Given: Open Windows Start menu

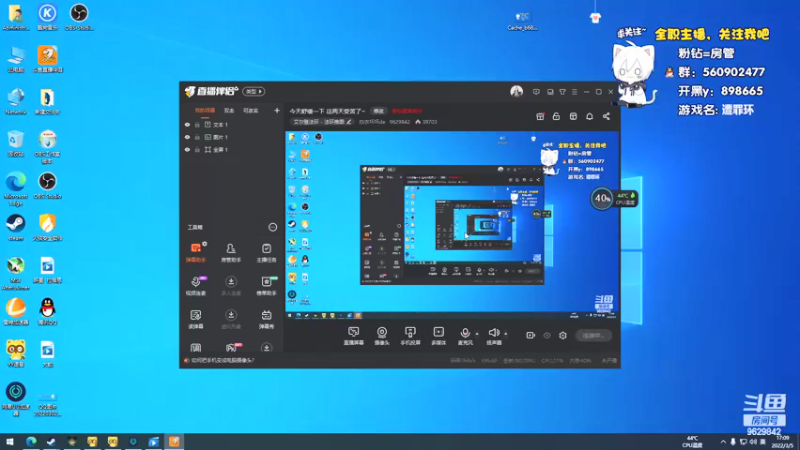Looking at the screenshot, I should (10, 442).
